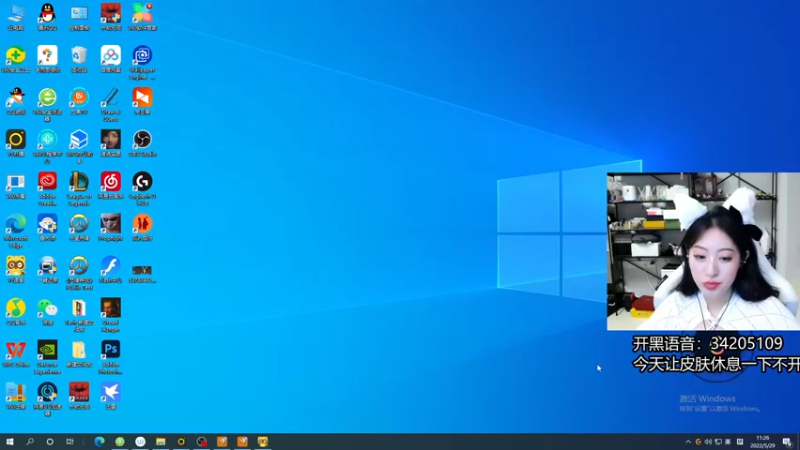Launch OBS Studio from desktop
The height and width of the screenshot is (450, 800).
click(x=142, y=143)
